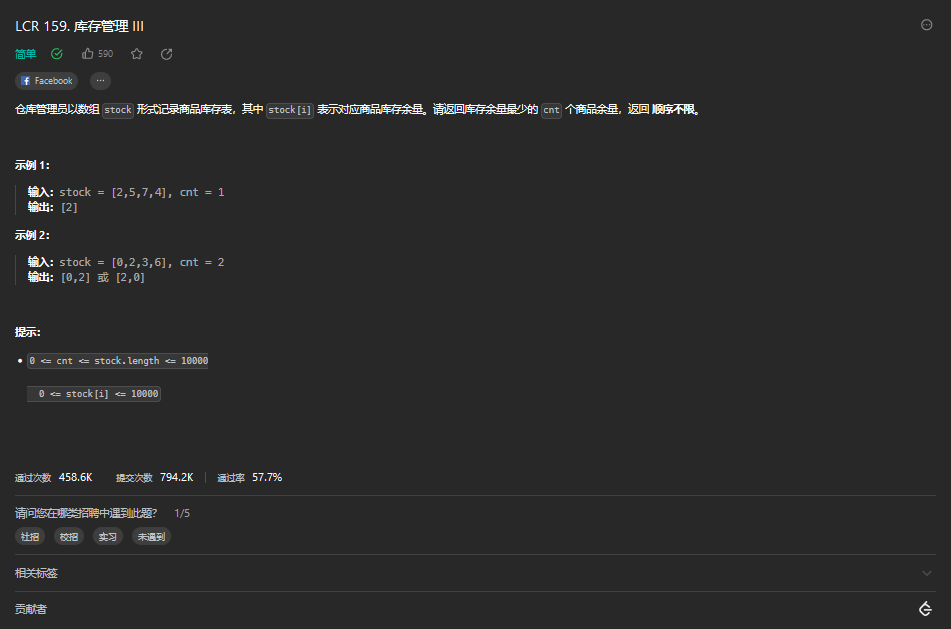951x629 pixels.
Task: Expand the 相关标签 section via its chevron
Action: pyautogui.click(x=928, y=572)
